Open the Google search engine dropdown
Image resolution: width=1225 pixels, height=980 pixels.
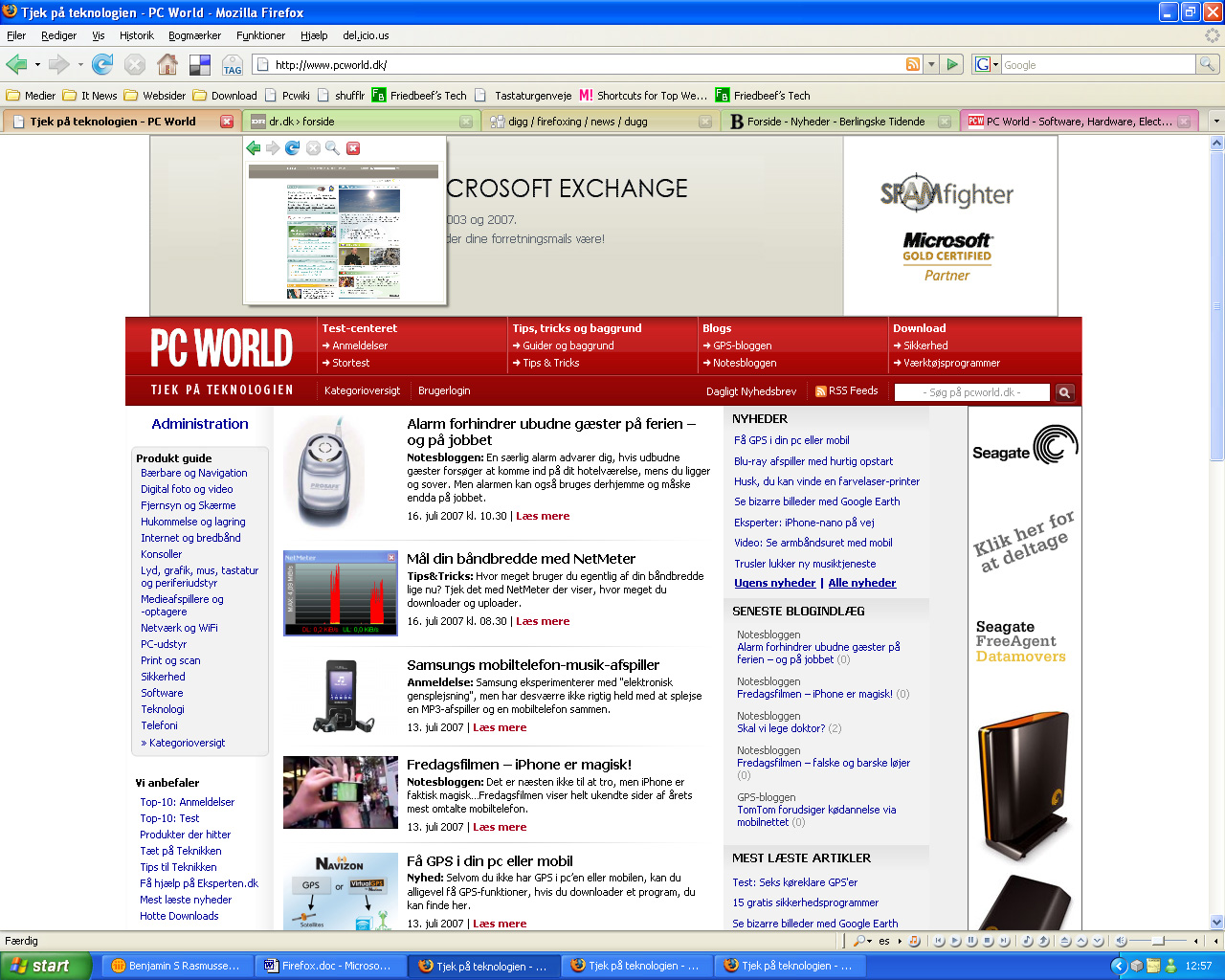pos(987,64)
